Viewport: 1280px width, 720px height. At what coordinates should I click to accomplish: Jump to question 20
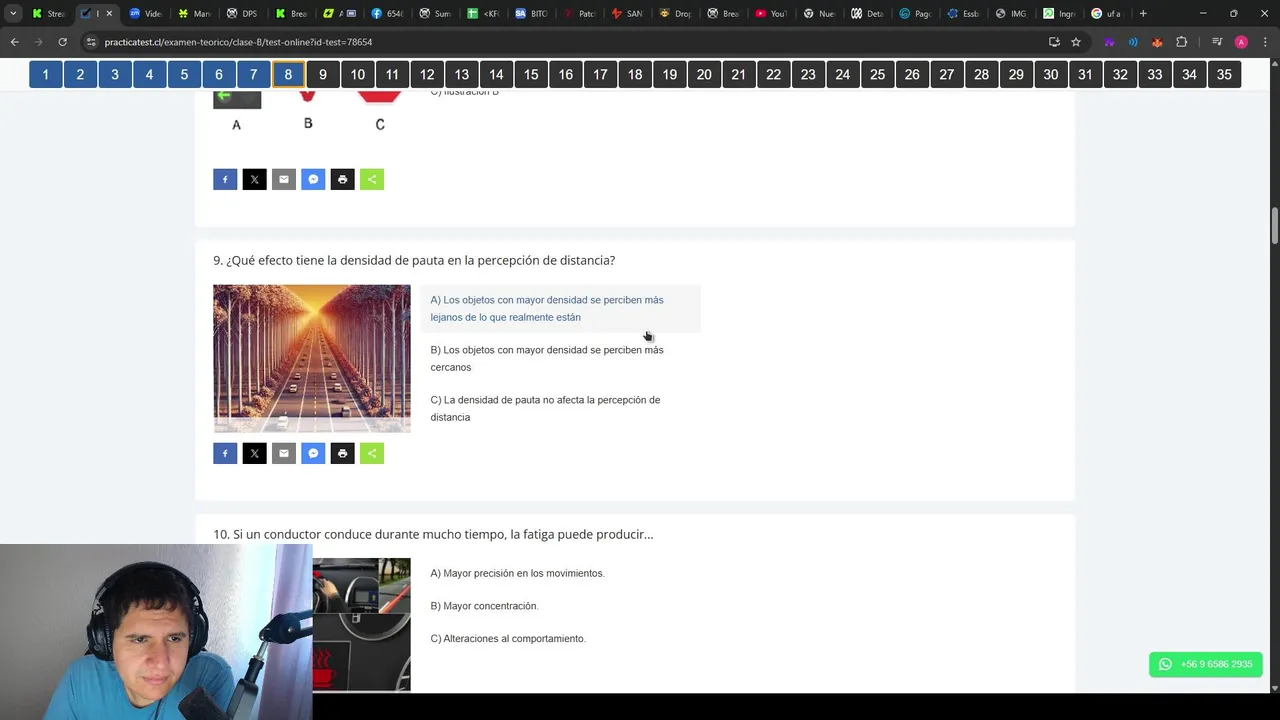(x=704, y=74)
